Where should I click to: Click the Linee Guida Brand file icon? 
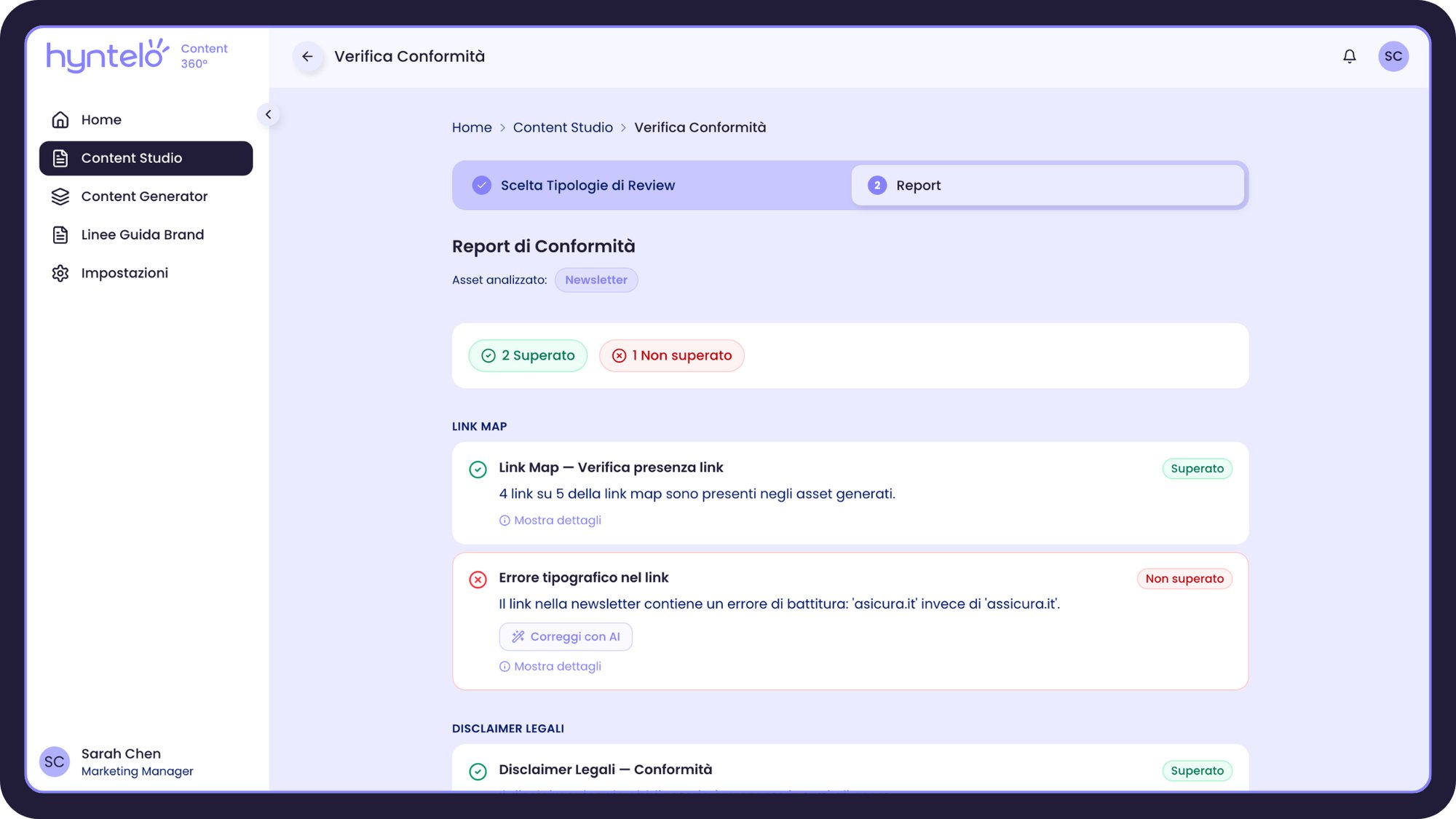point(60,234)
